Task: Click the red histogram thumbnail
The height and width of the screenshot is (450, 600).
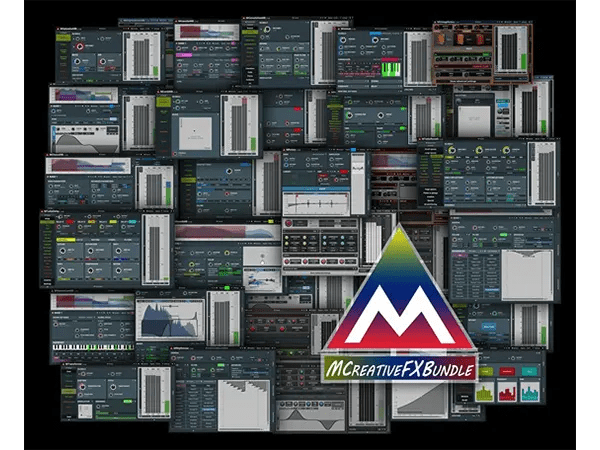Action: pyautogui.click(x=507, y=391)
